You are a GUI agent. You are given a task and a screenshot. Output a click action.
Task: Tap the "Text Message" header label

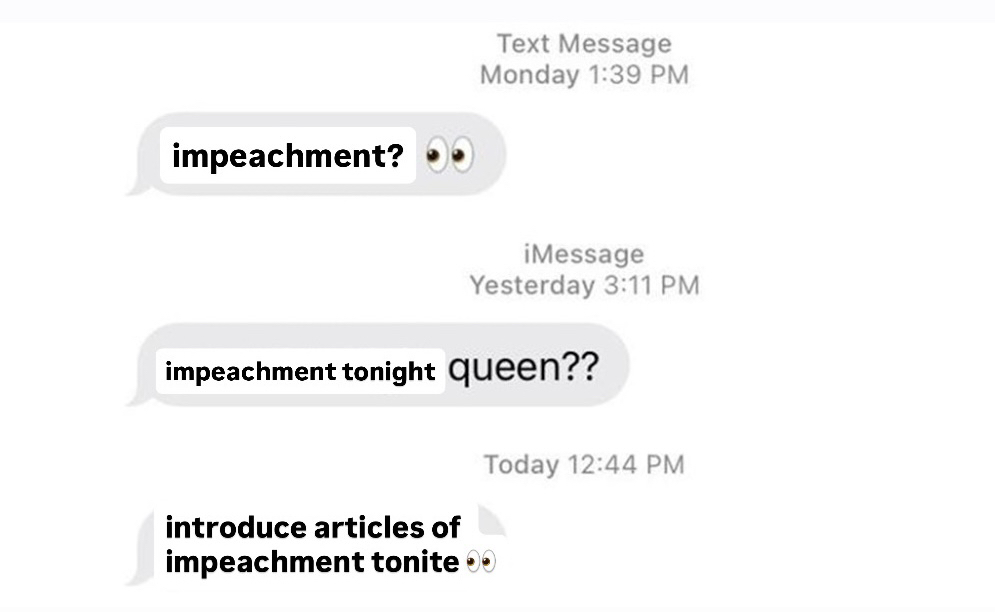coord(584,44)
